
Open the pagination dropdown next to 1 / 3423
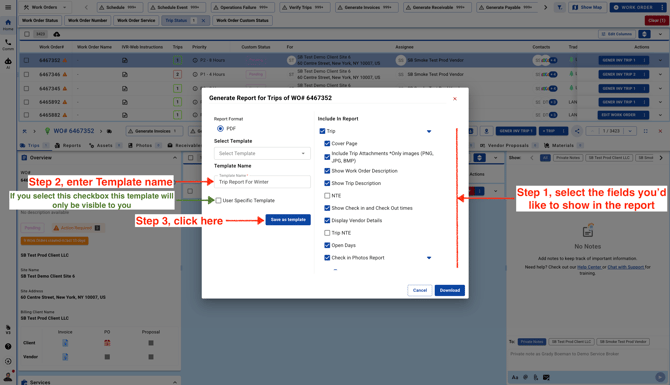click(x=630, y=131)
